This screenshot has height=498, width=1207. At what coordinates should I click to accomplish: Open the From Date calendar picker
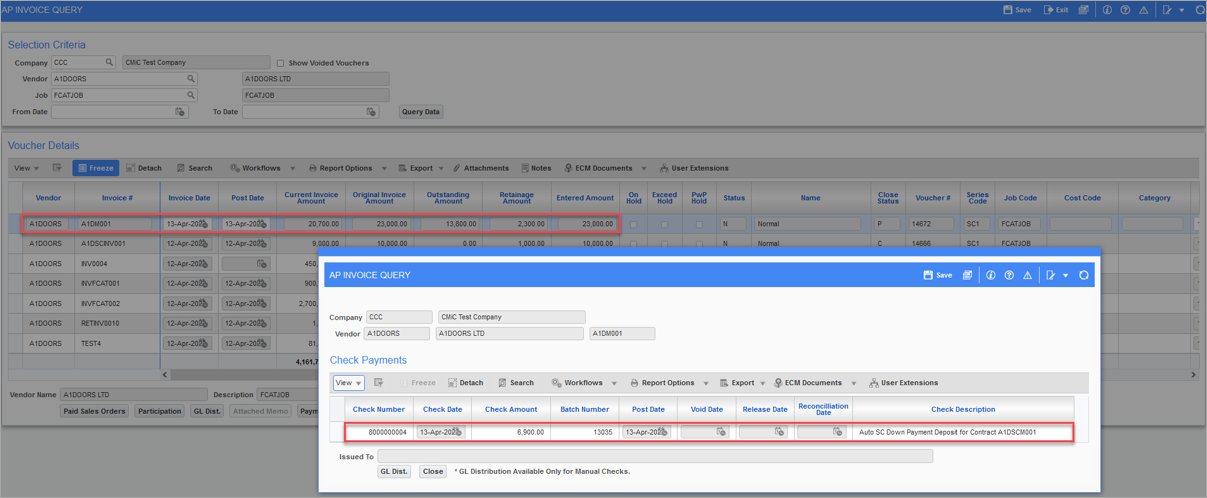[180, 112]
